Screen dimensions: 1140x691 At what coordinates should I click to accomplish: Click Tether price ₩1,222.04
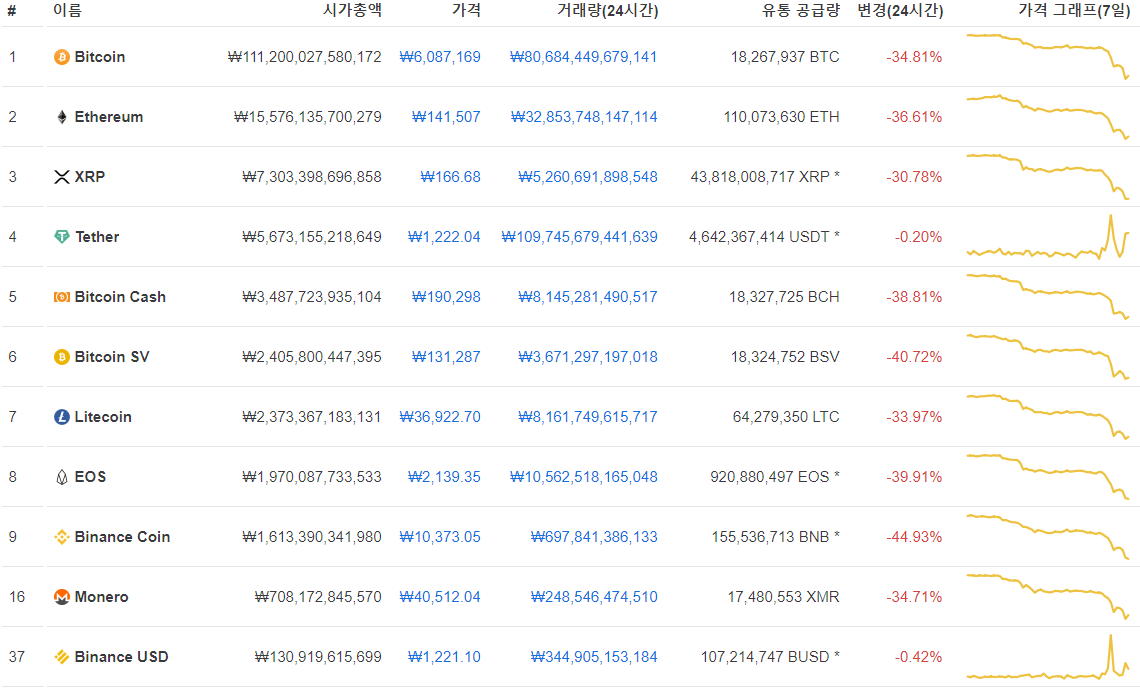pyautogui.click(x=443, y=237)
